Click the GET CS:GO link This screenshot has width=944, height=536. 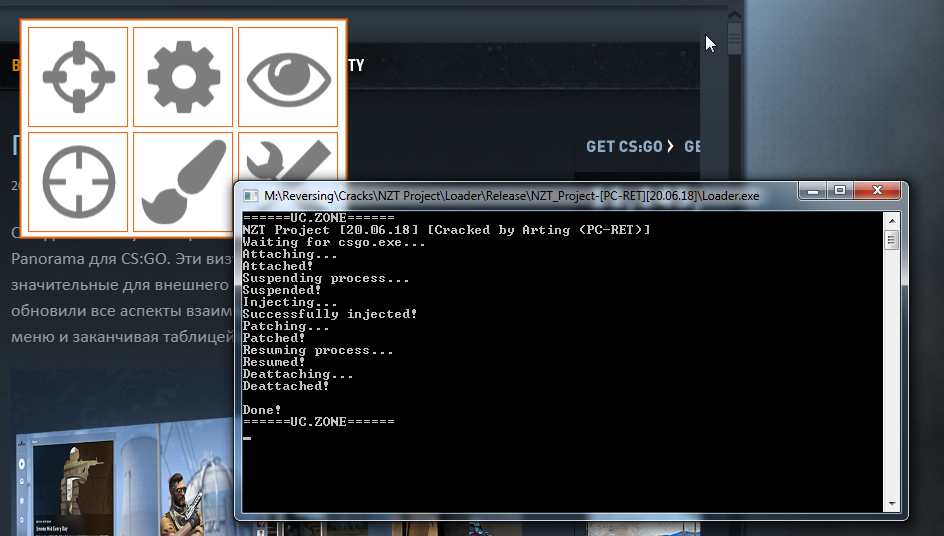point(630,146)
